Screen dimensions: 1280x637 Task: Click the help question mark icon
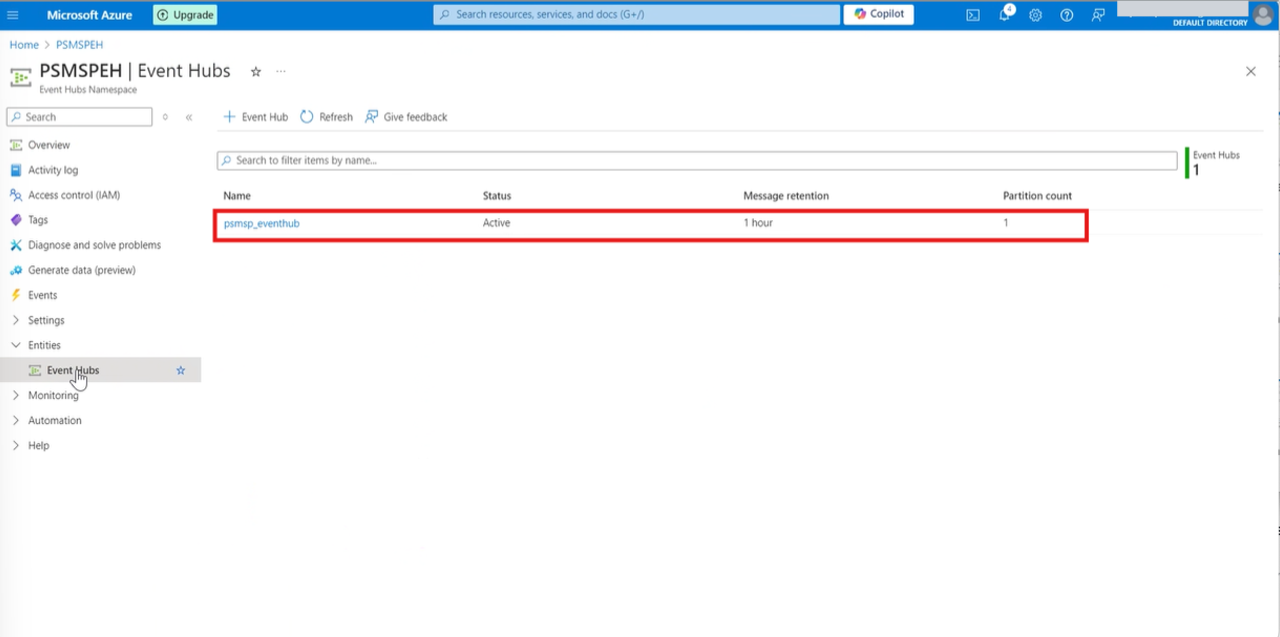click(x=1067, y=15)
